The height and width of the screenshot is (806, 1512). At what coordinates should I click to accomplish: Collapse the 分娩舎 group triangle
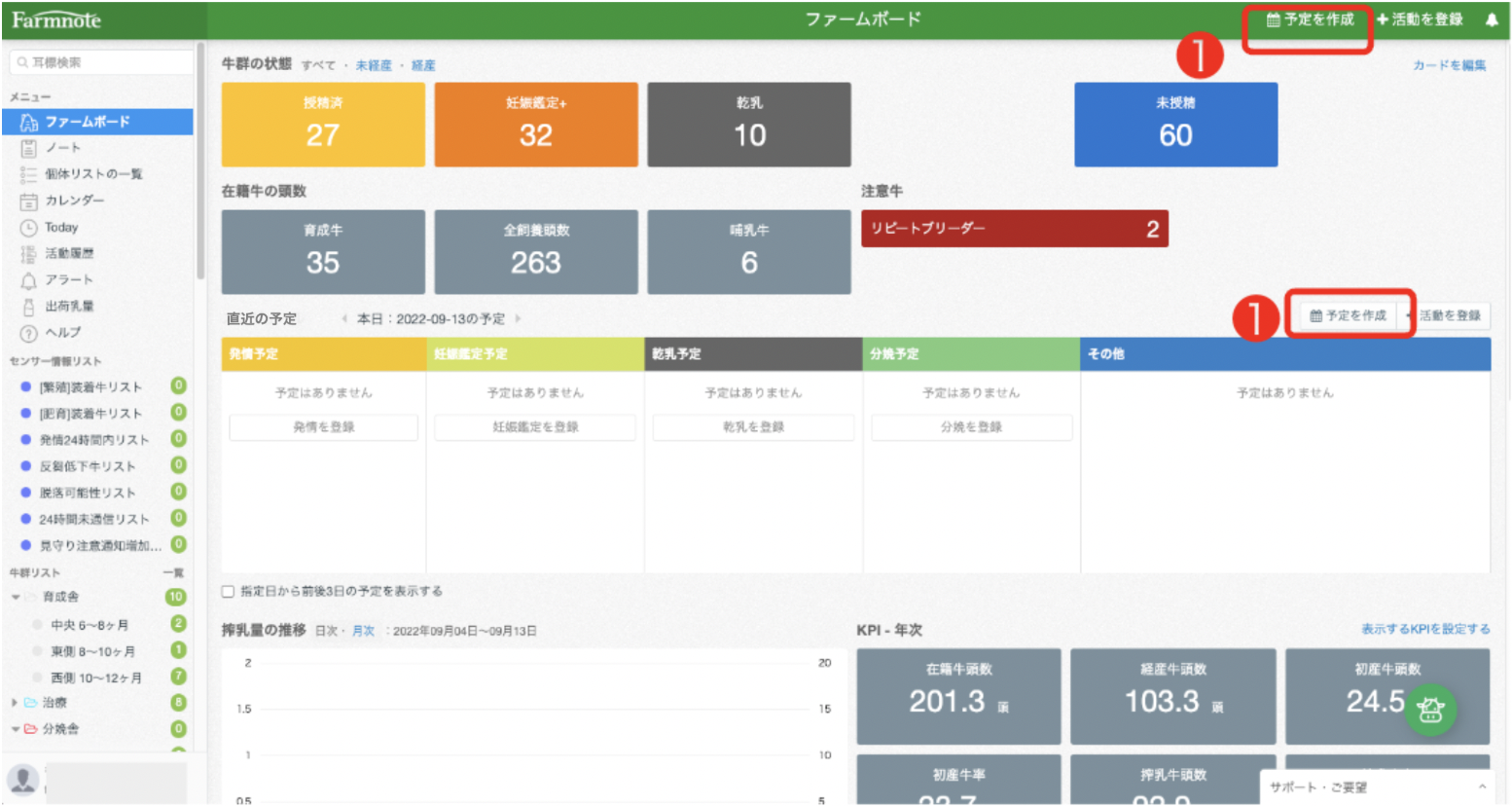[16, 729]
